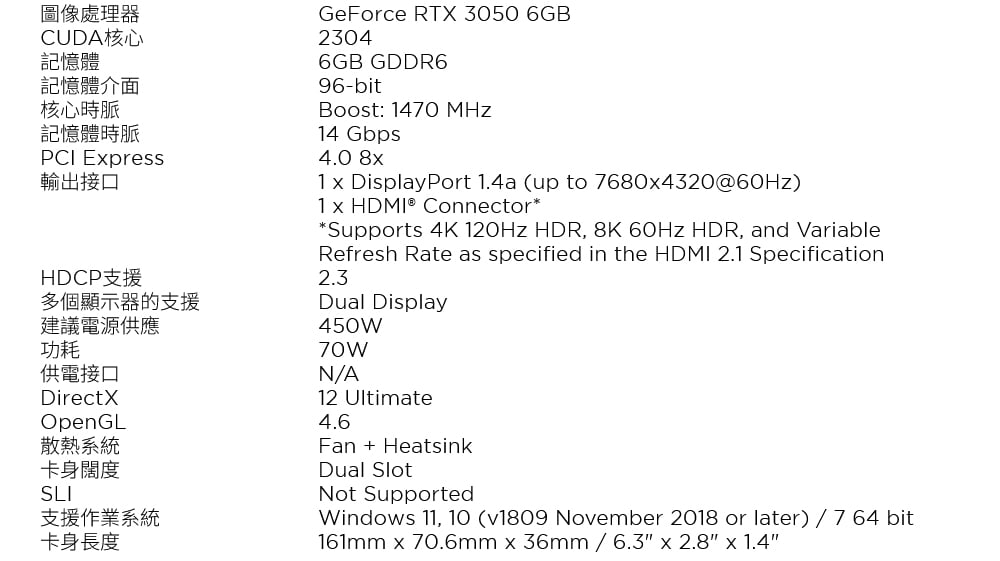
Task: Click the 70W power consumption value
Action: click(343, 350)
